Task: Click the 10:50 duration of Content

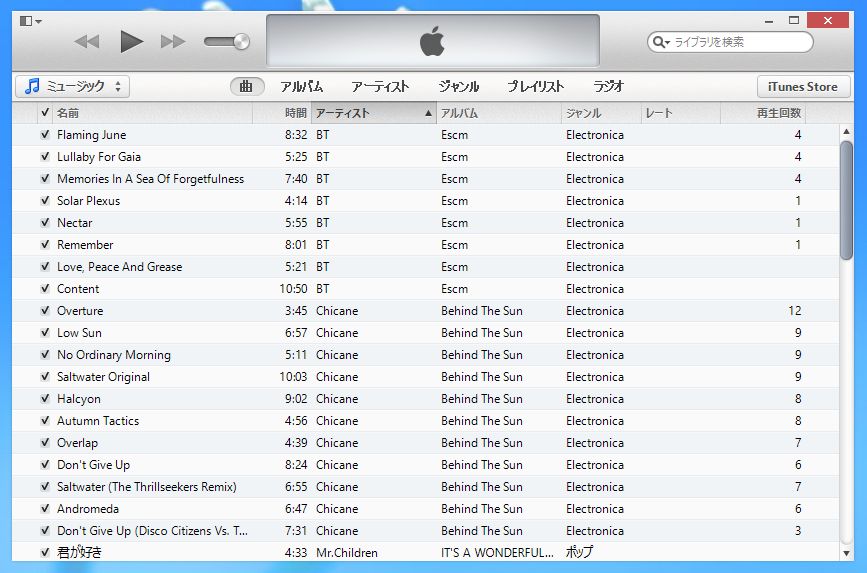Action: (x=293, y=289)
